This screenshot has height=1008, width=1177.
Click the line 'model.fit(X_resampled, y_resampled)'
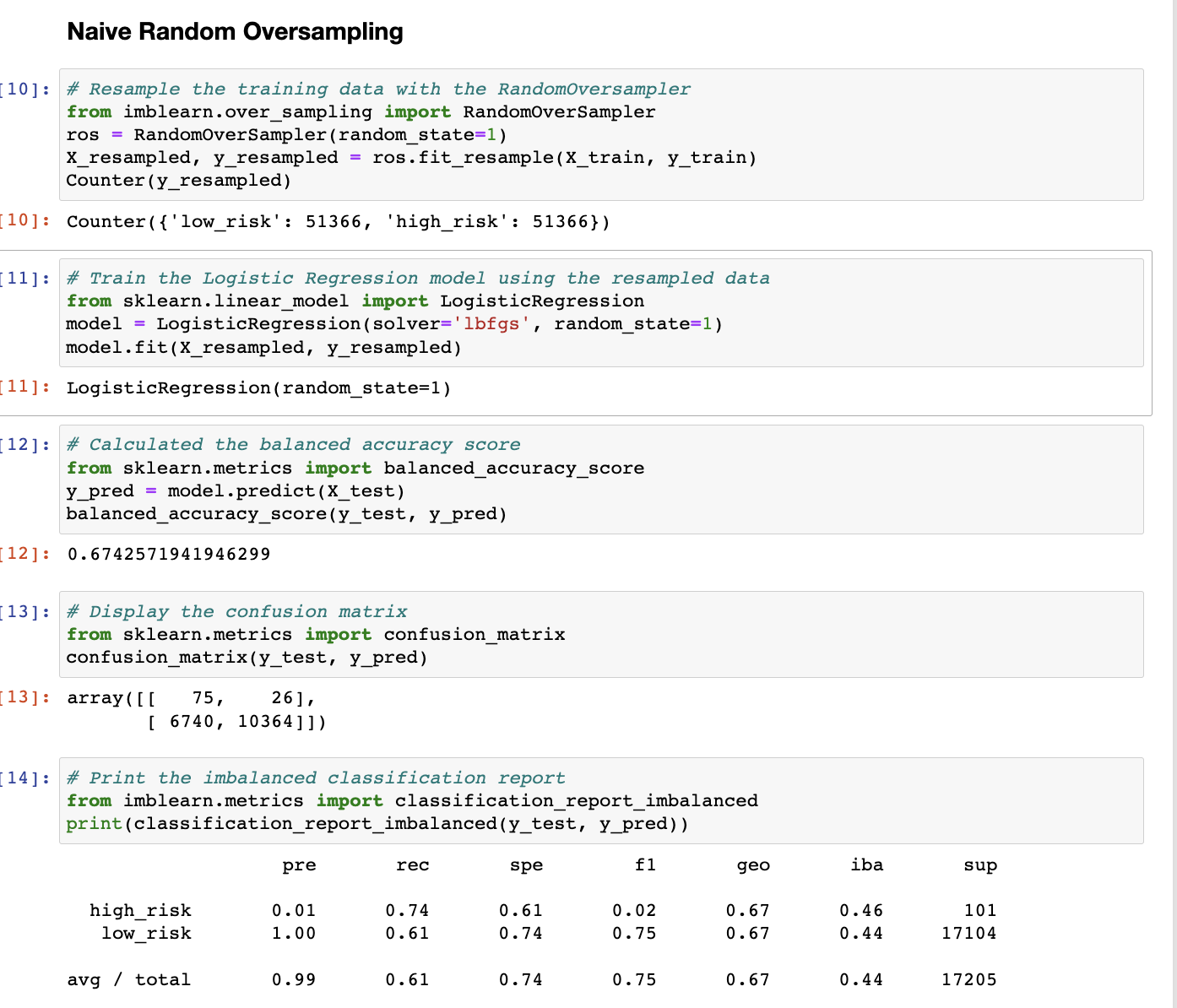264,348
